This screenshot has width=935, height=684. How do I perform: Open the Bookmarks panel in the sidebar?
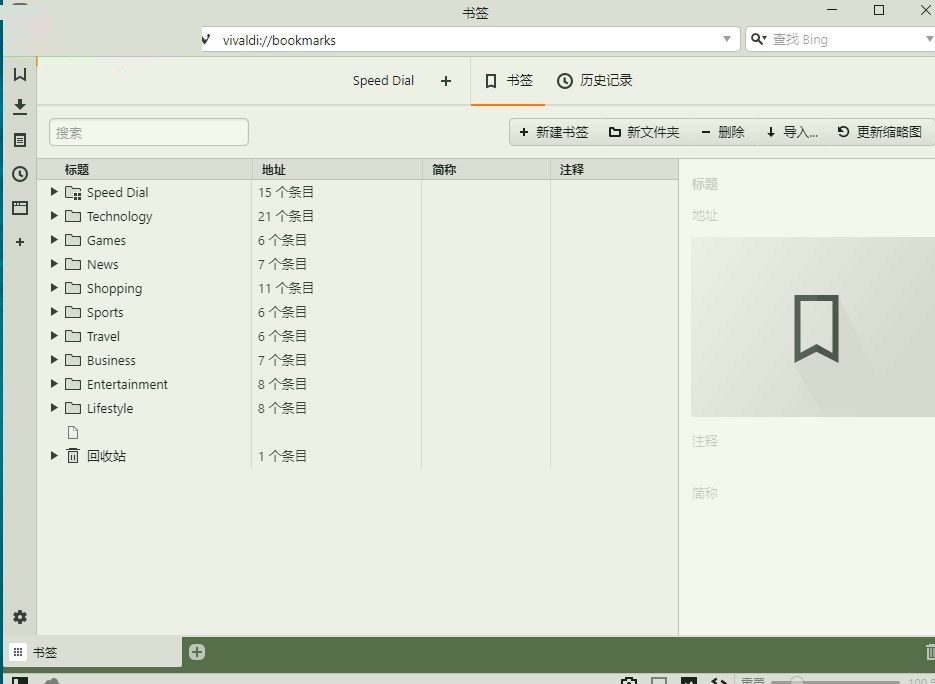pyautogui.click(x=19, y=73)
